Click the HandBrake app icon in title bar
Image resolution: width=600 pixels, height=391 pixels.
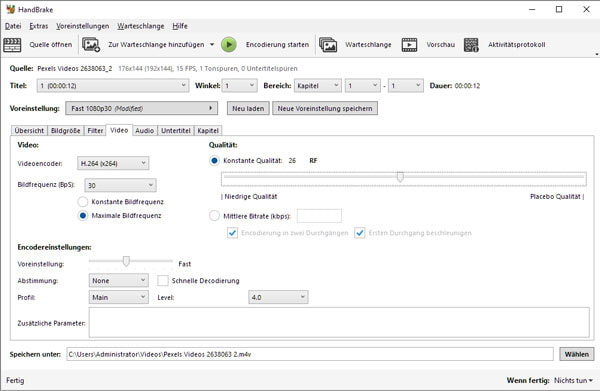(10, 9)
